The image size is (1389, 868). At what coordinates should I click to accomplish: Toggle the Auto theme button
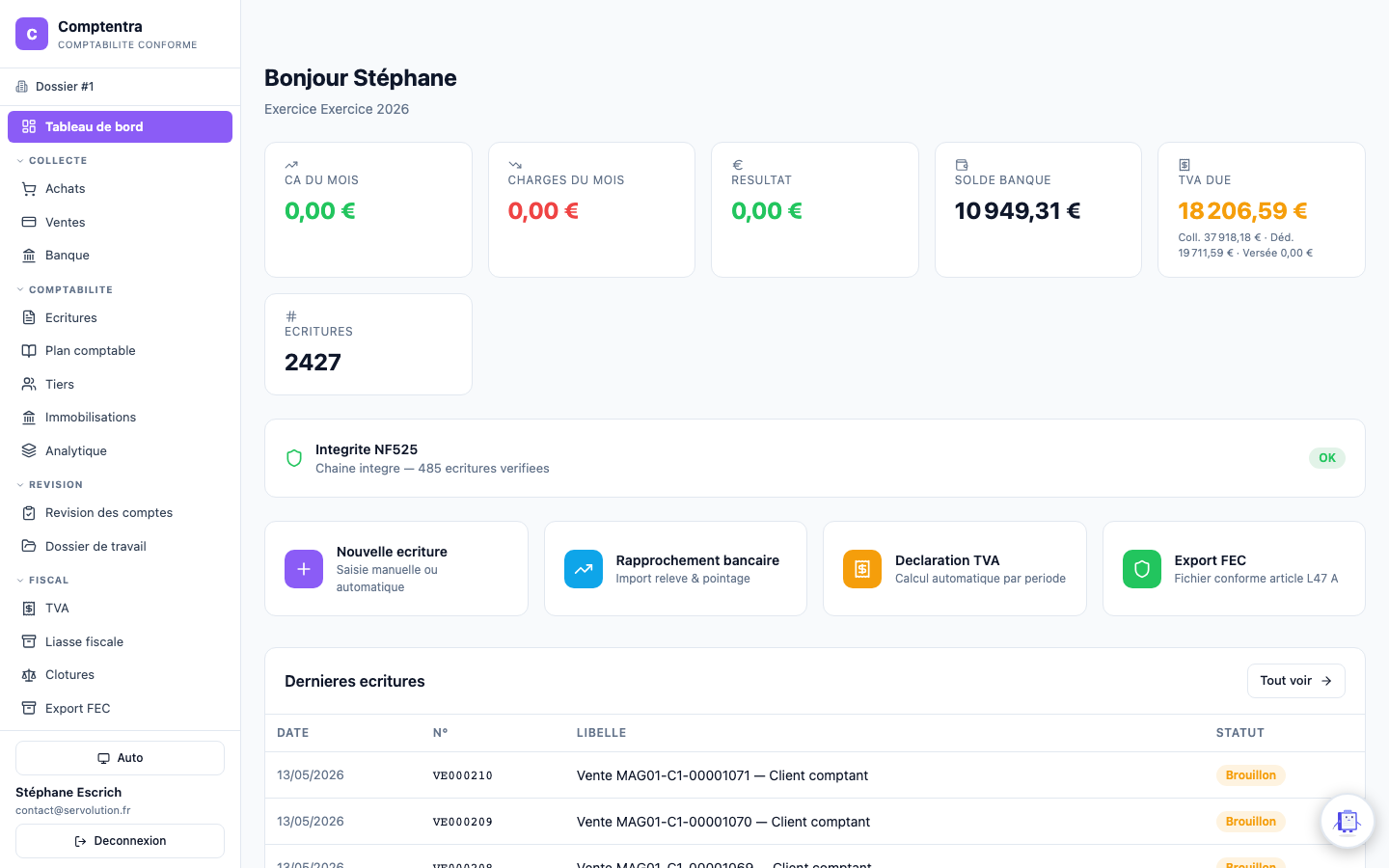pyautogui.click(x=120, y=758)
